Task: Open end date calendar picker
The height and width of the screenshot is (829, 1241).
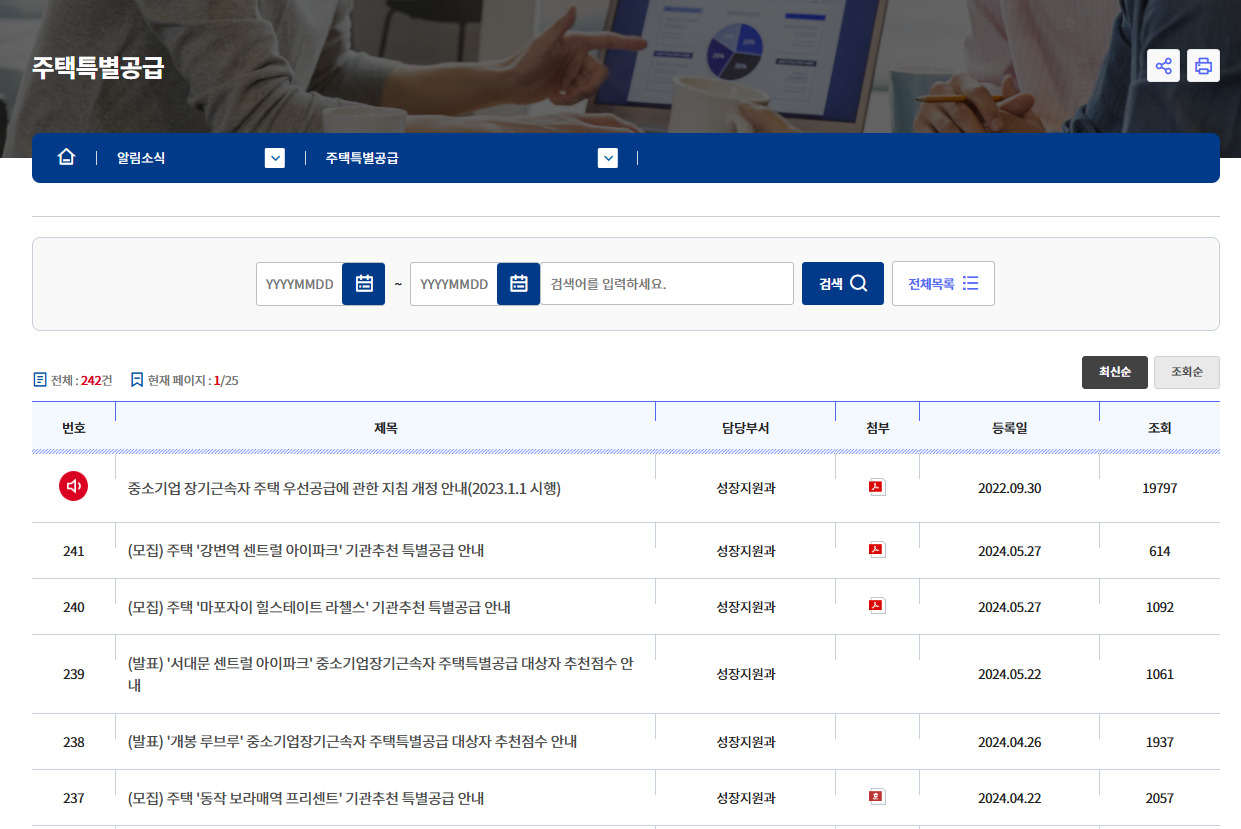Action: click(518, 284)
